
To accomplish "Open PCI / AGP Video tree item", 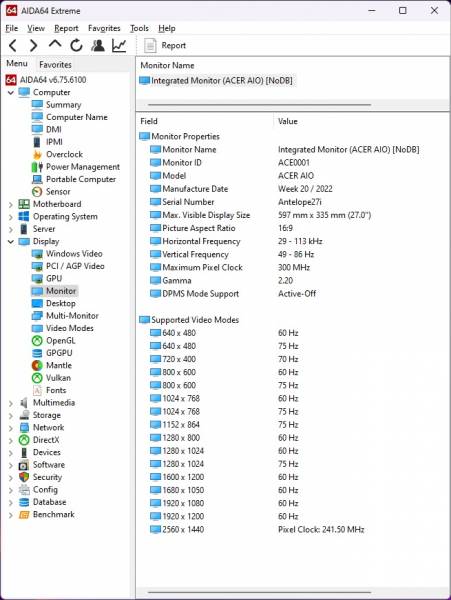I will click(75, 266).
